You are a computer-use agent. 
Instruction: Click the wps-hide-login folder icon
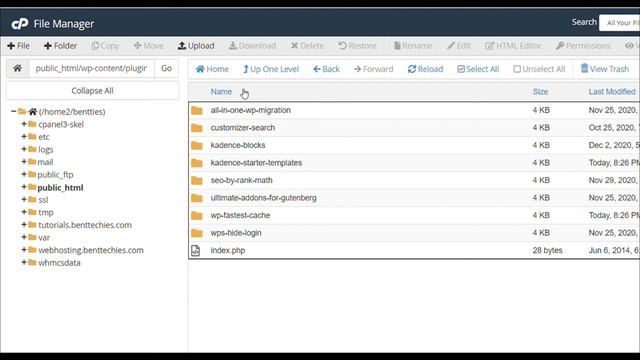point(197,233)
